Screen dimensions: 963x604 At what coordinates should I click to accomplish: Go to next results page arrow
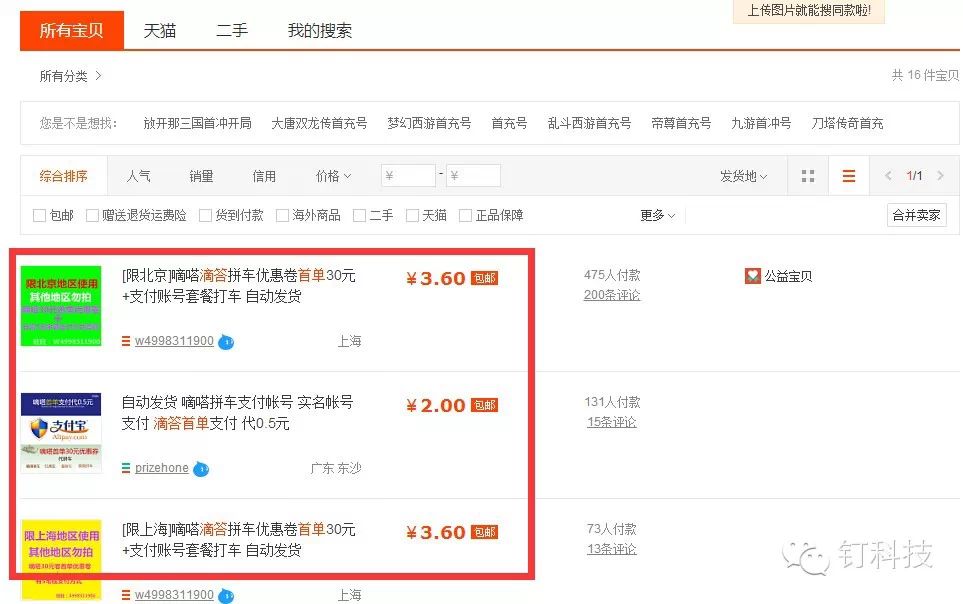(x=940, y=176)
